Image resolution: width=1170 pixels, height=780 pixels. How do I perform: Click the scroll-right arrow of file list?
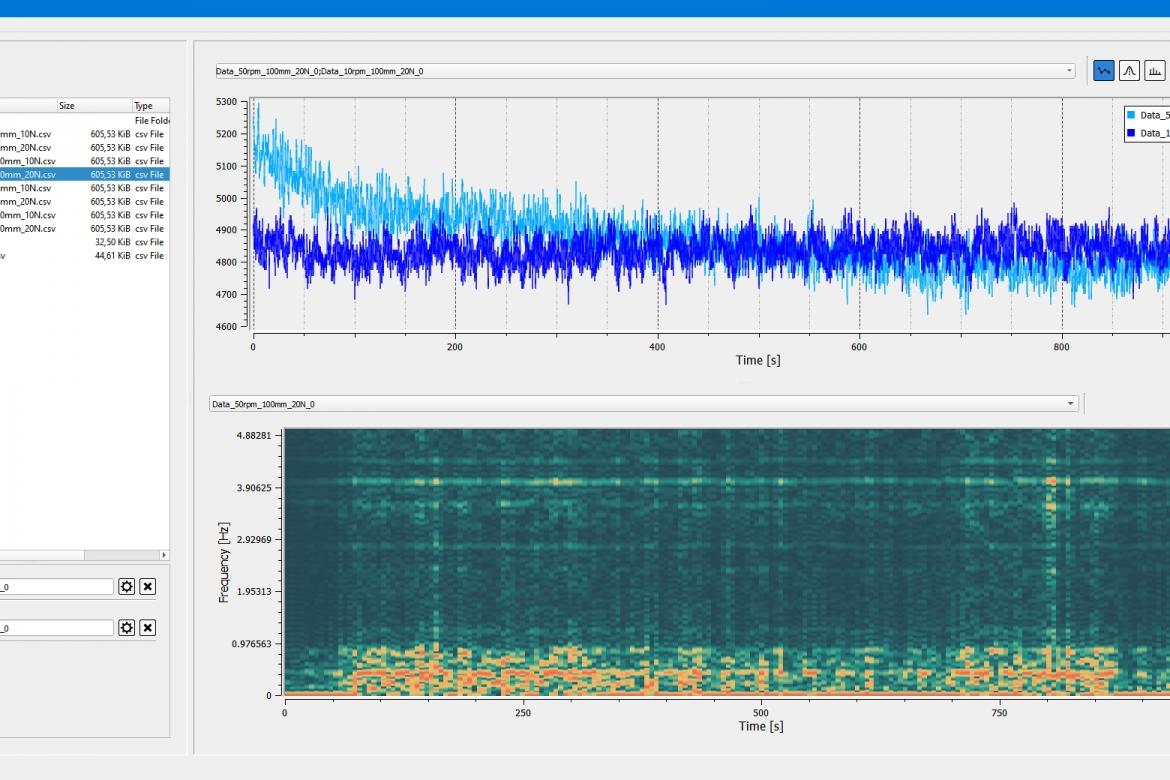tap(164, 555)
